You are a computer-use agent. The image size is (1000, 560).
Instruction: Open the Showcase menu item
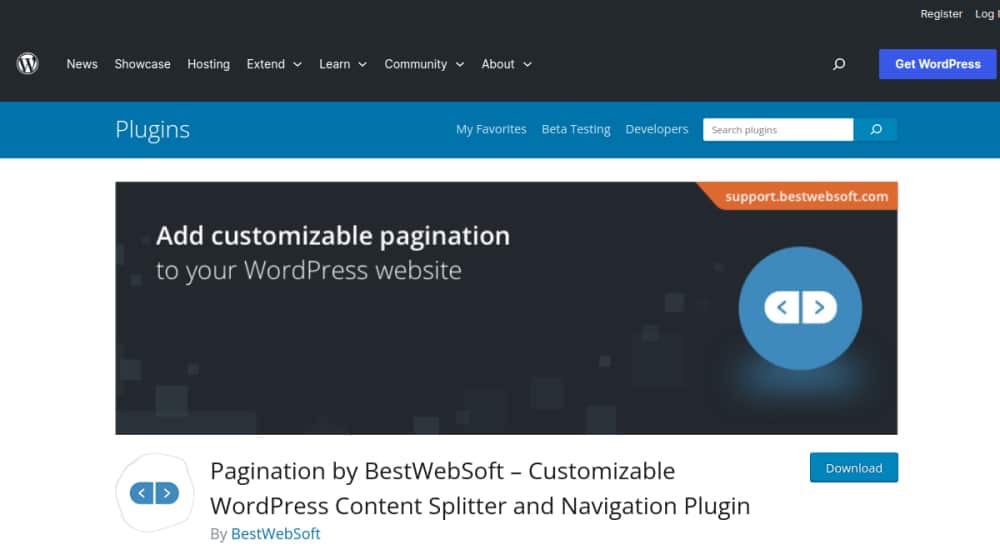click(x=142, y=64)
